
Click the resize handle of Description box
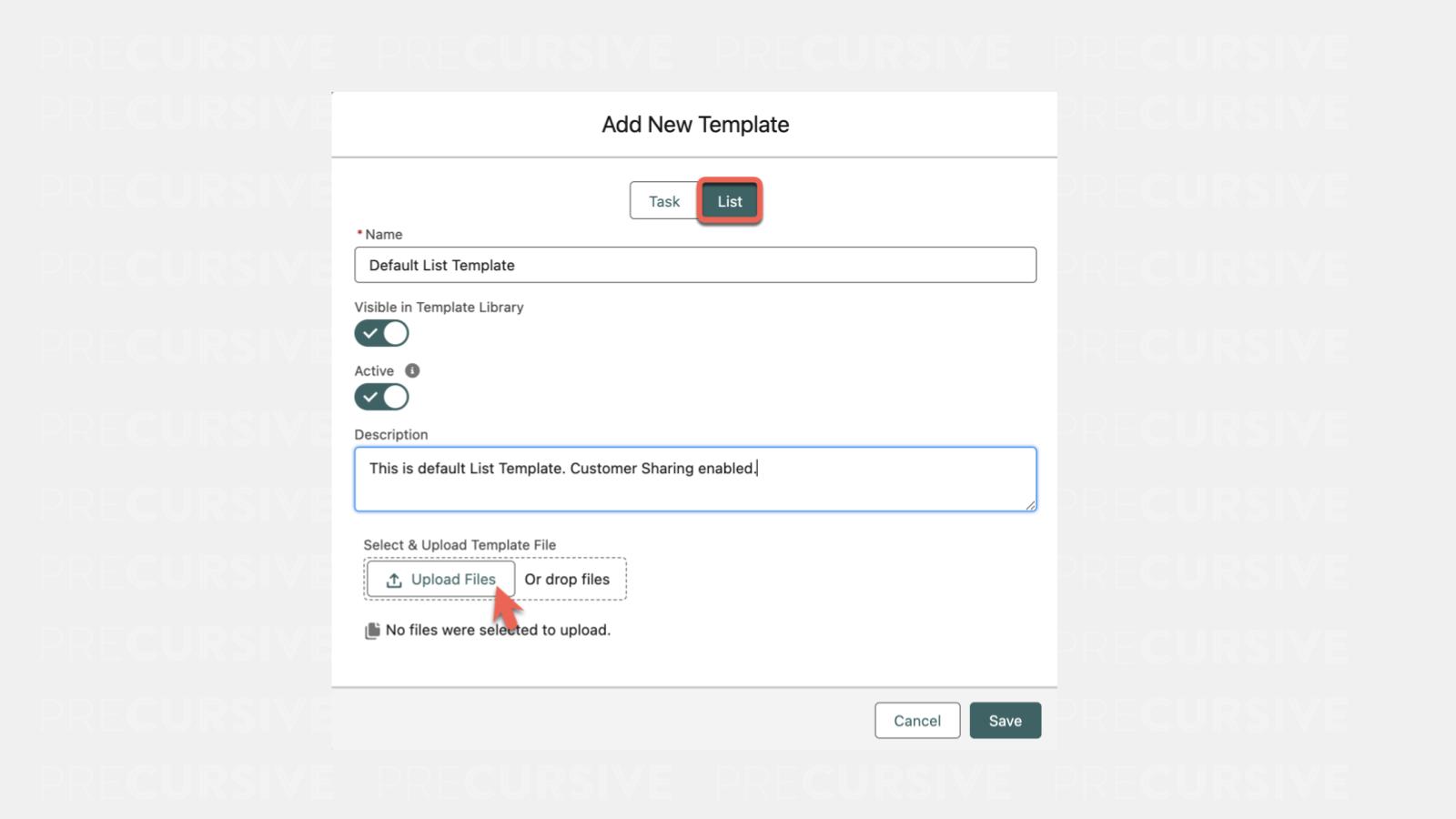1030,505
